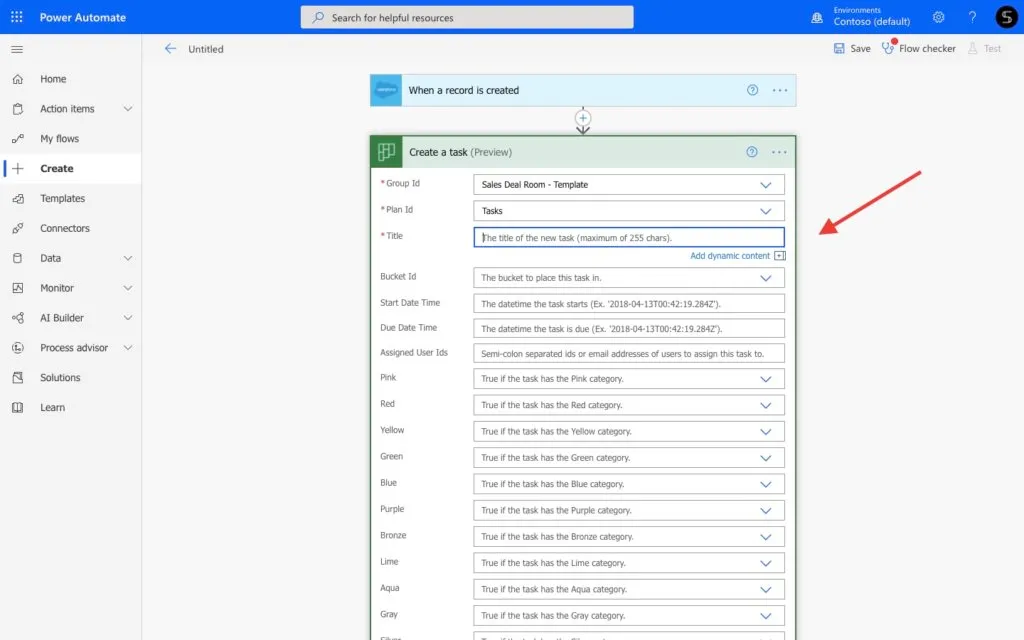Viewport: 1024px width, 640px height.
Task: Save the flow
Action: click(x=852, y=48)
